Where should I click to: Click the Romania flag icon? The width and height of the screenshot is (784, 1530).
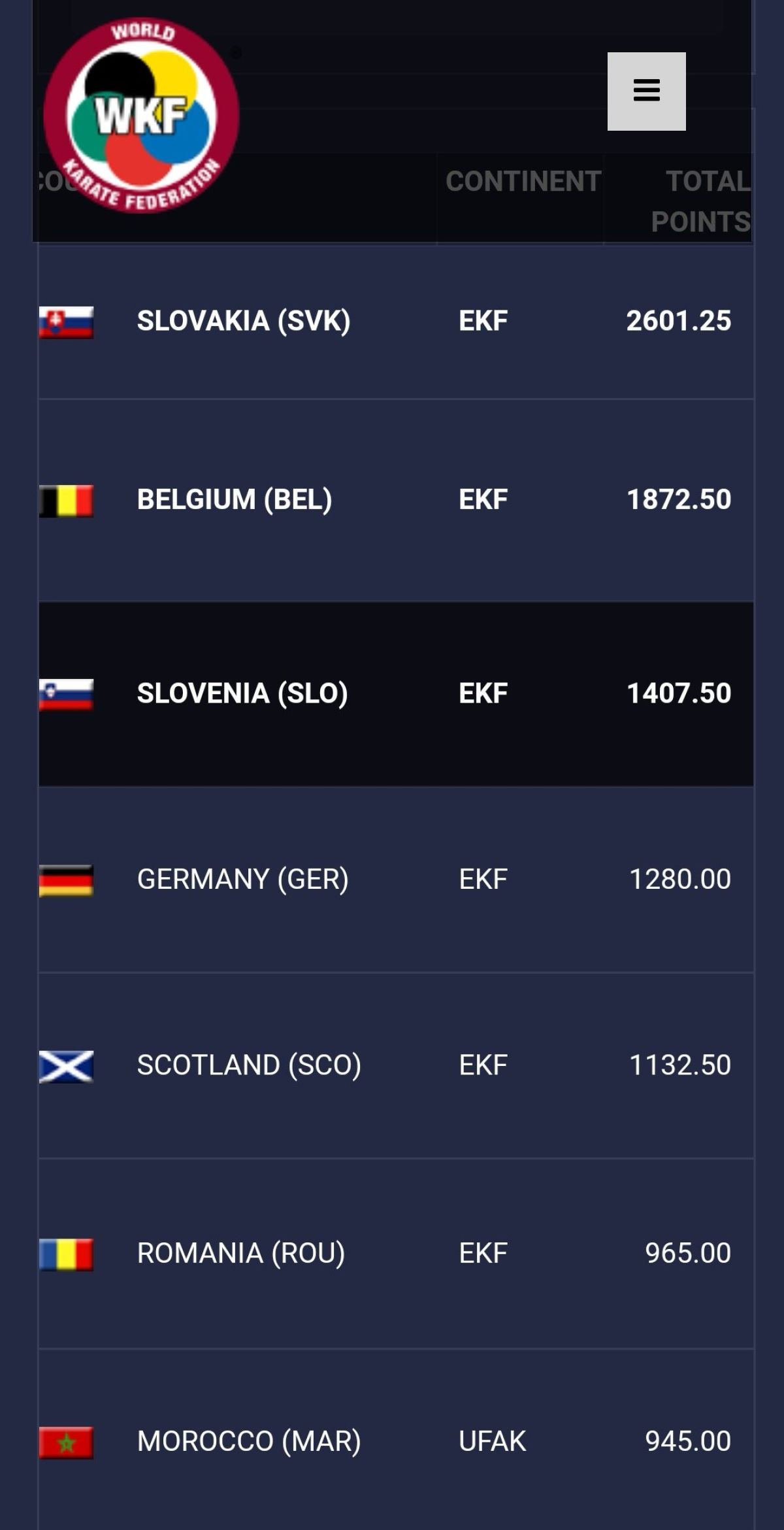point(66,1255)
